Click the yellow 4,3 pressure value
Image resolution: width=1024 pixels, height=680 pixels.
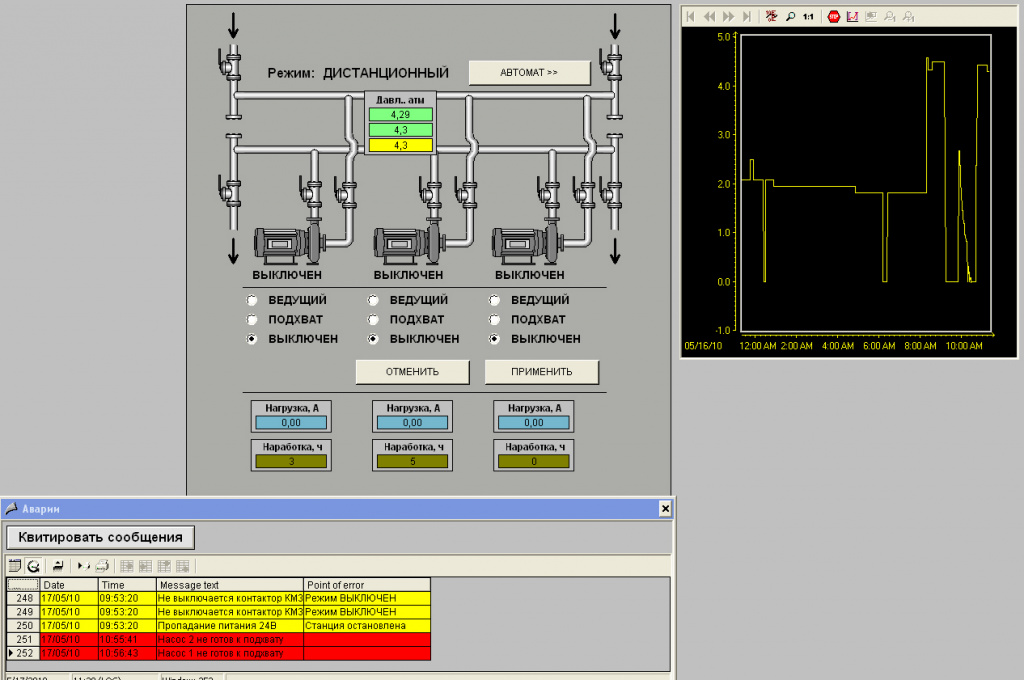pyautogui.click(x=400, y=146)
